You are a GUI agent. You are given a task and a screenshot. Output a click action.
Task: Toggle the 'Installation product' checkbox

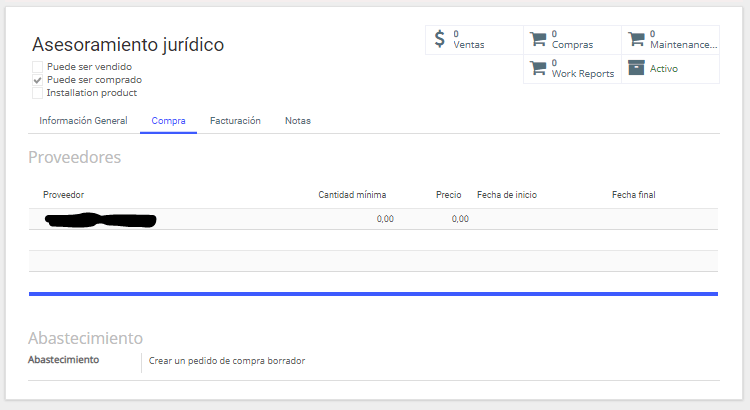(37, 93)
